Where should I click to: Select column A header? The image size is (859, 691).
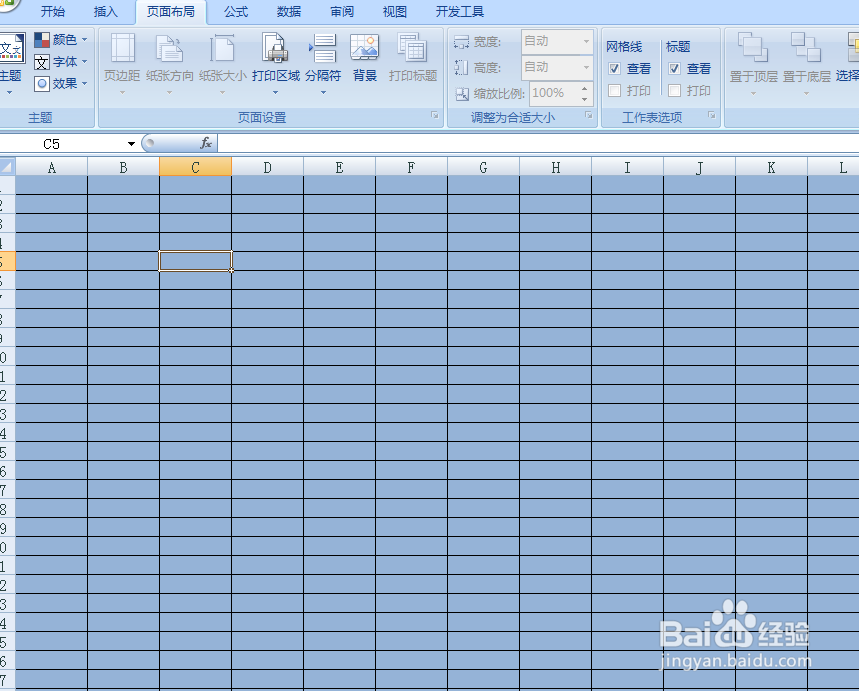[x=51, y=167]
